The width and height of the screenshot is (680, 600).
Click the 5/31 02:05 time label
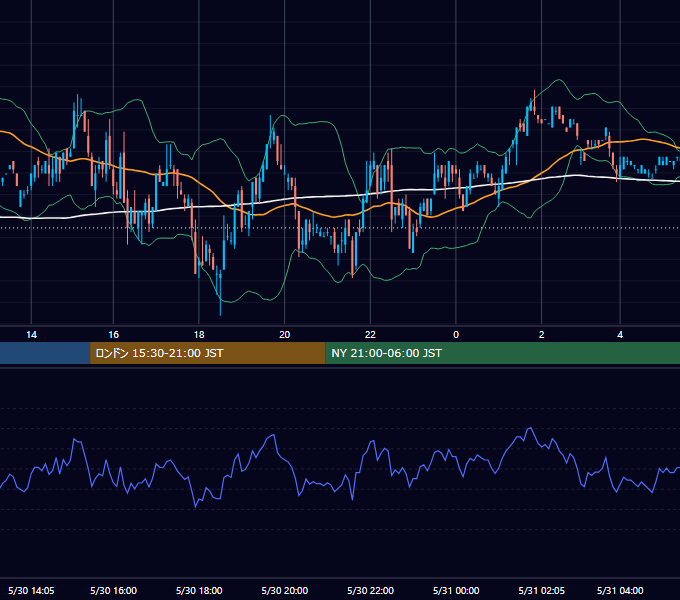tap(542, 590)
